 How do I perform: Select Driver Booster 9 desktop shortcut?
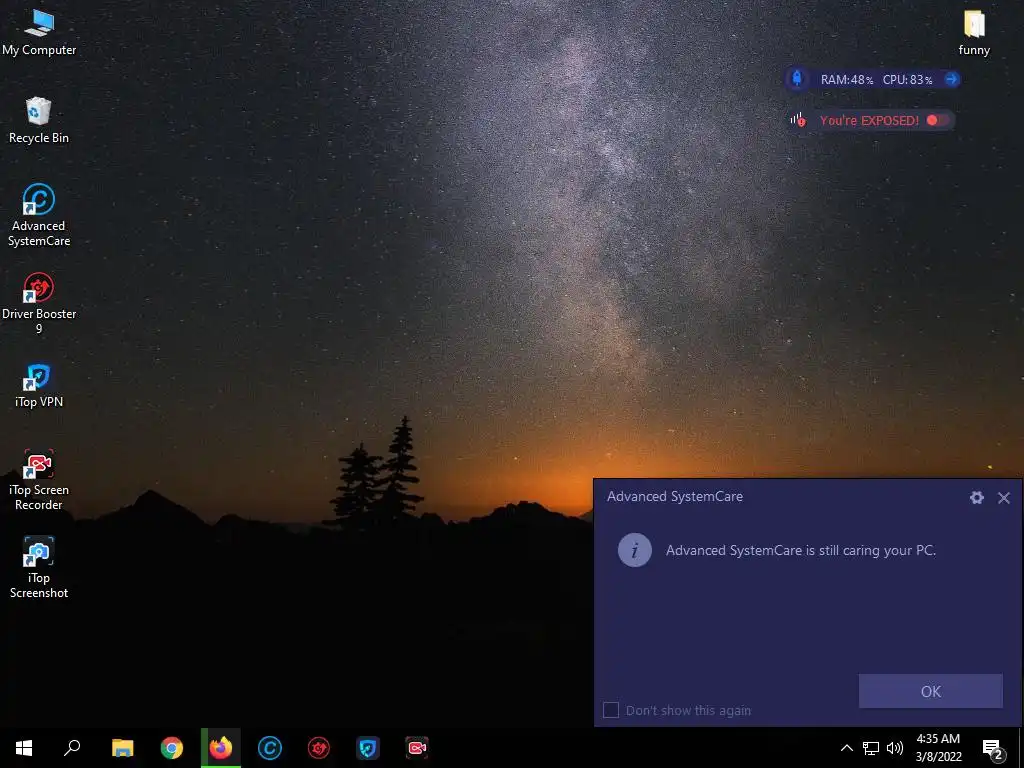39,304
